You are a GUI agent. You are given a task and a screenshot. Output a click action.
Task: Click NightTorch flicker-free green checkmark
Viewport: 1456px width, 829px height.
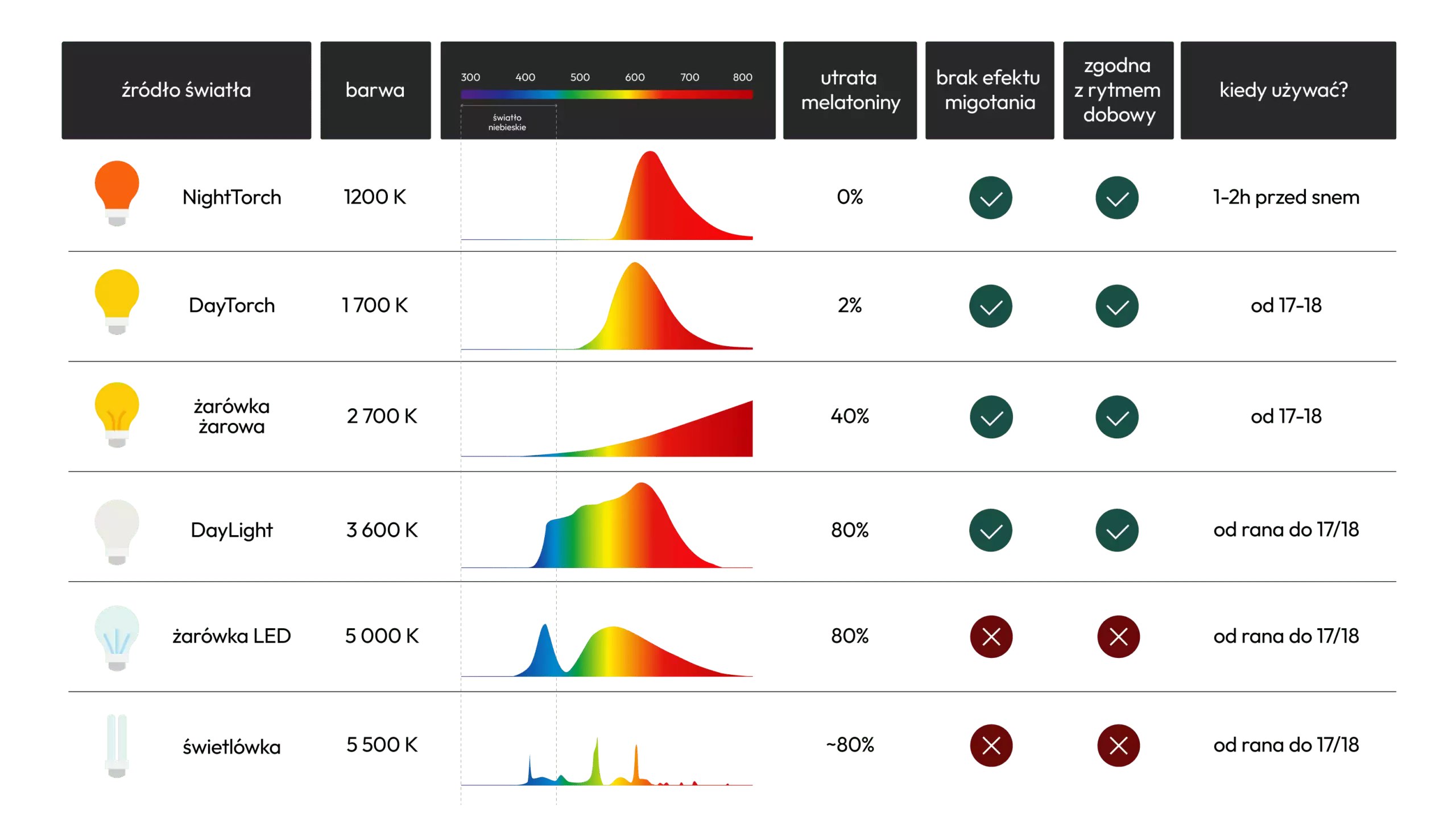click(990, 197)
